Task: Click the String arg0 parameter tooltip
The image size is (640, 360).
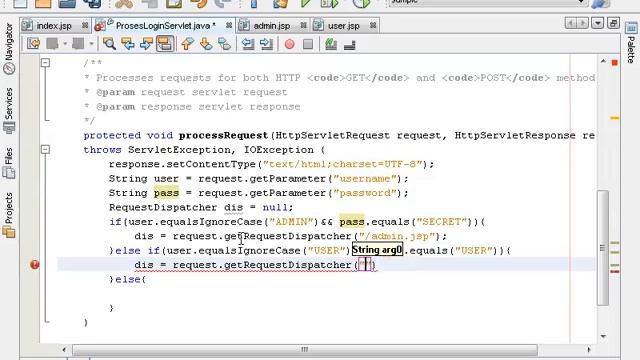Action: pos(377,250)
